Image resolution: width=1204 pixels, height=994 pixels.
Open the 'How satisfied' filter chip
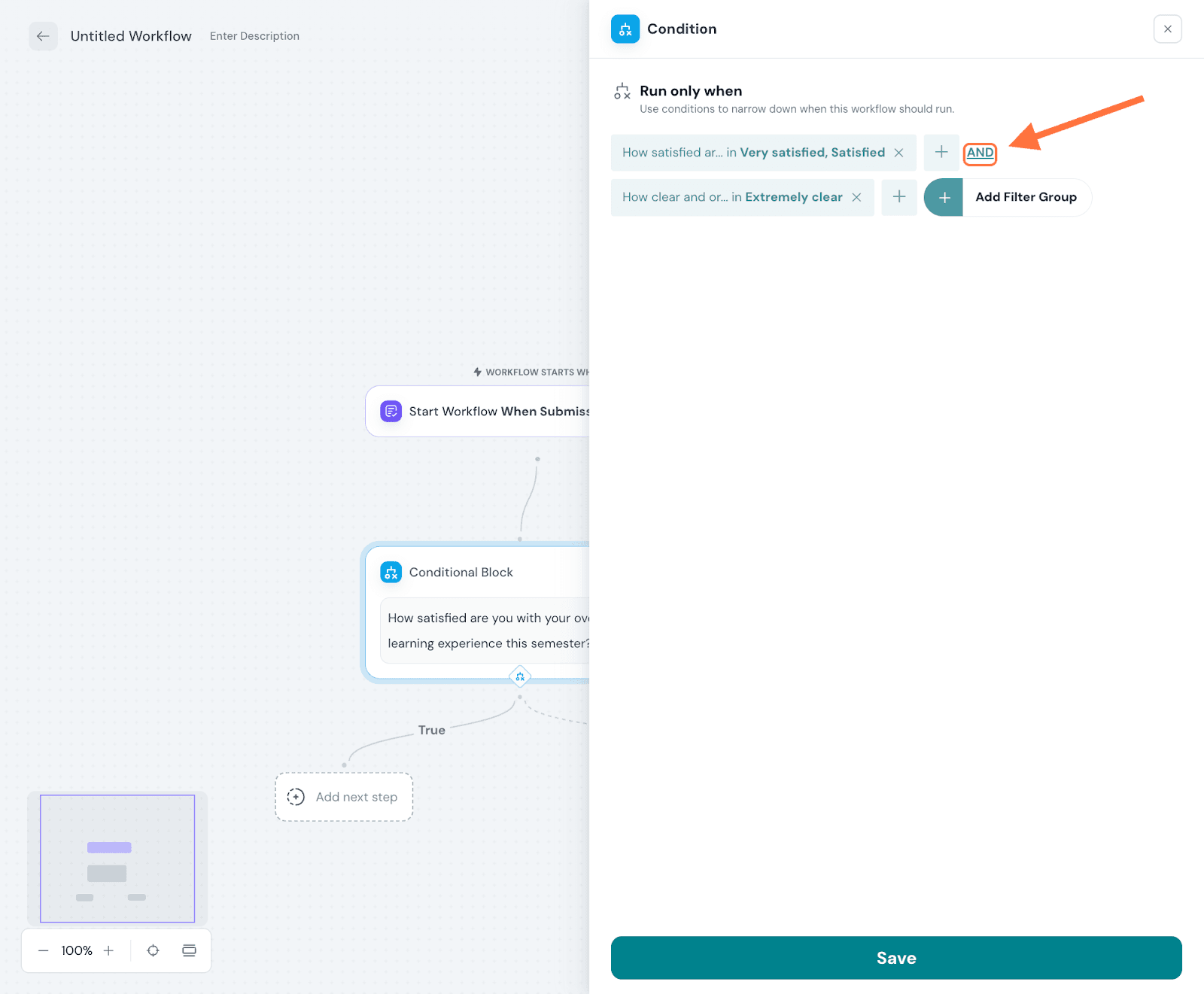752,153
